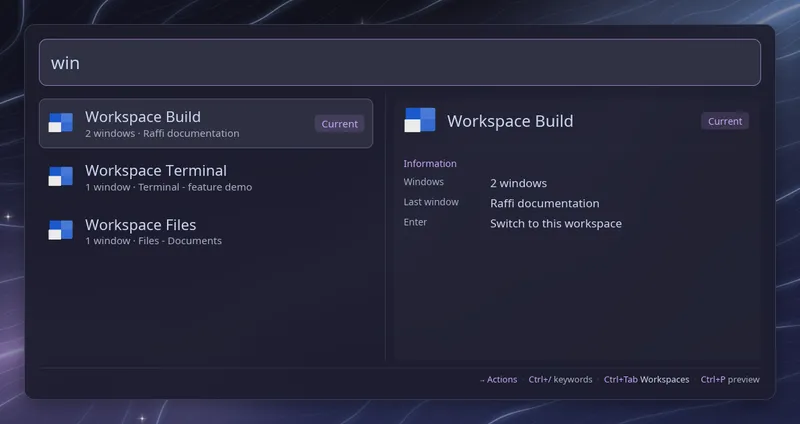The height and width of the screenshot is (424, 800).
Task: Click the Current badge in the preview panel
Action: (x=724, y=121)
